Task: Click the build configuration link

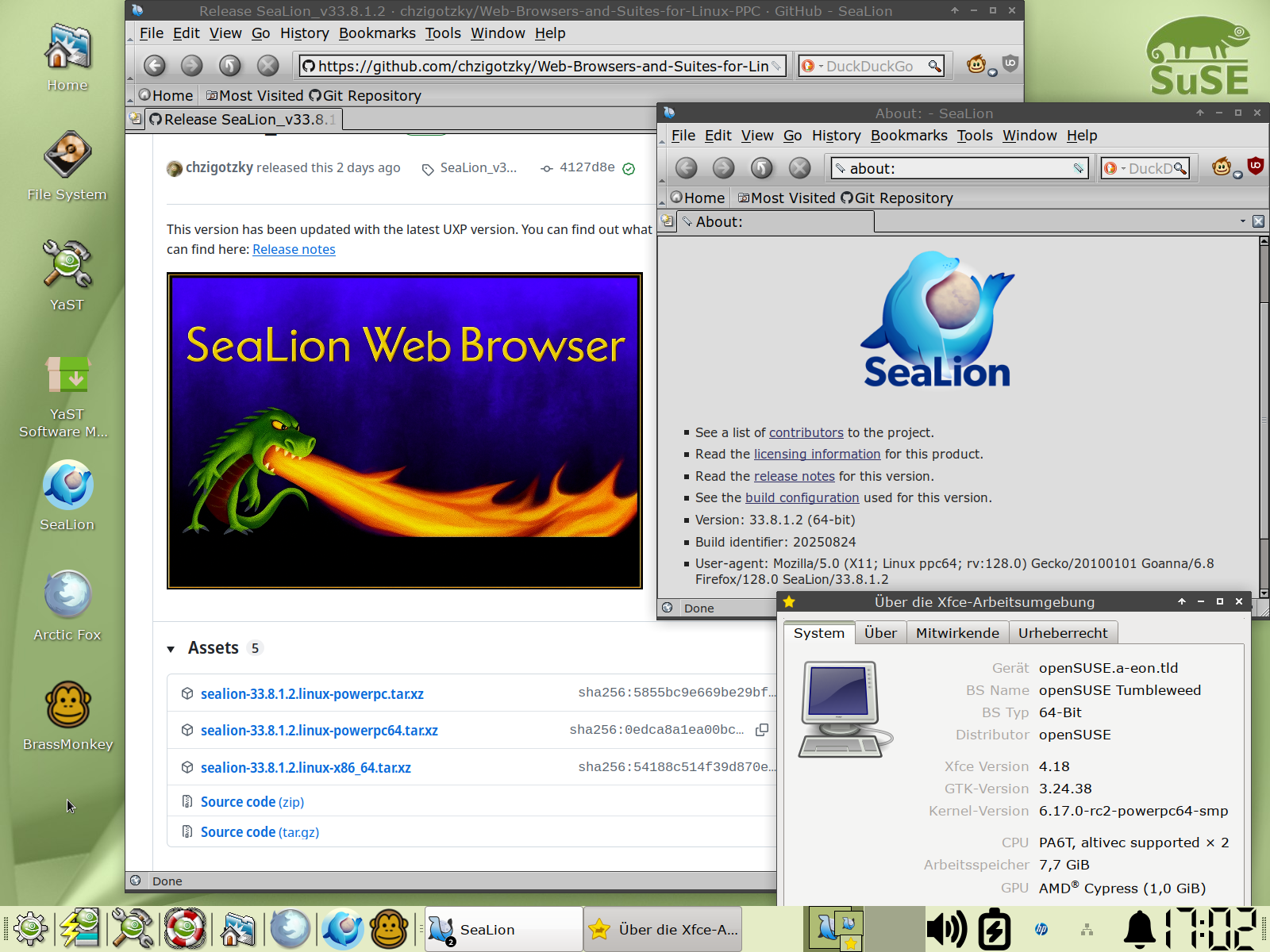Action: tap(802, 498)
